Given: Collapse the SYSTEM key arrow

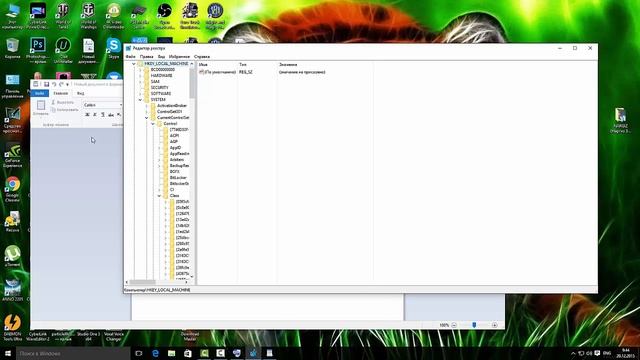Looking at the screenshot, I should coord(140,100).
